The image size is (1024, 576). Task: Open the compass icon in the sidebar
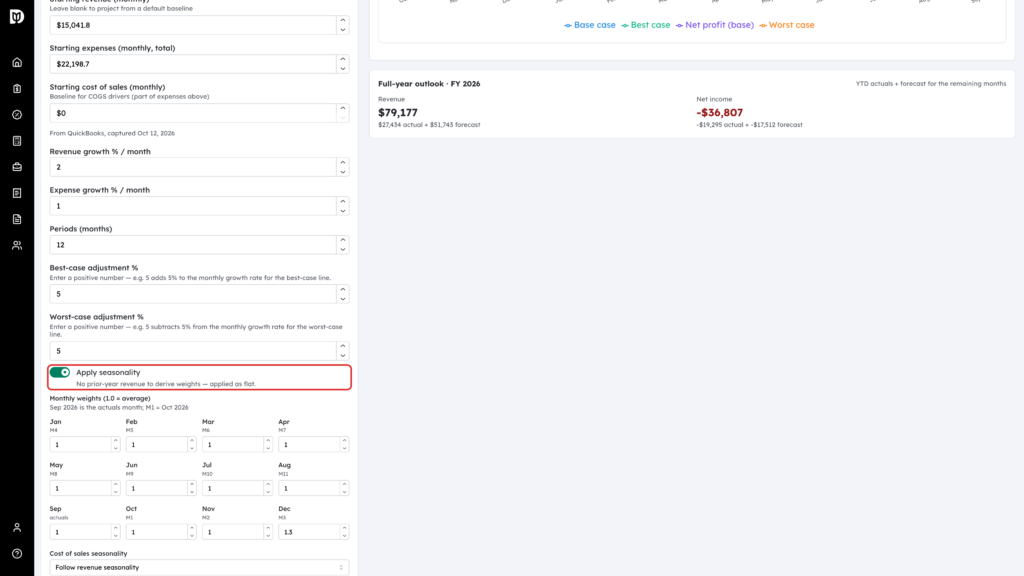(17, 115)
